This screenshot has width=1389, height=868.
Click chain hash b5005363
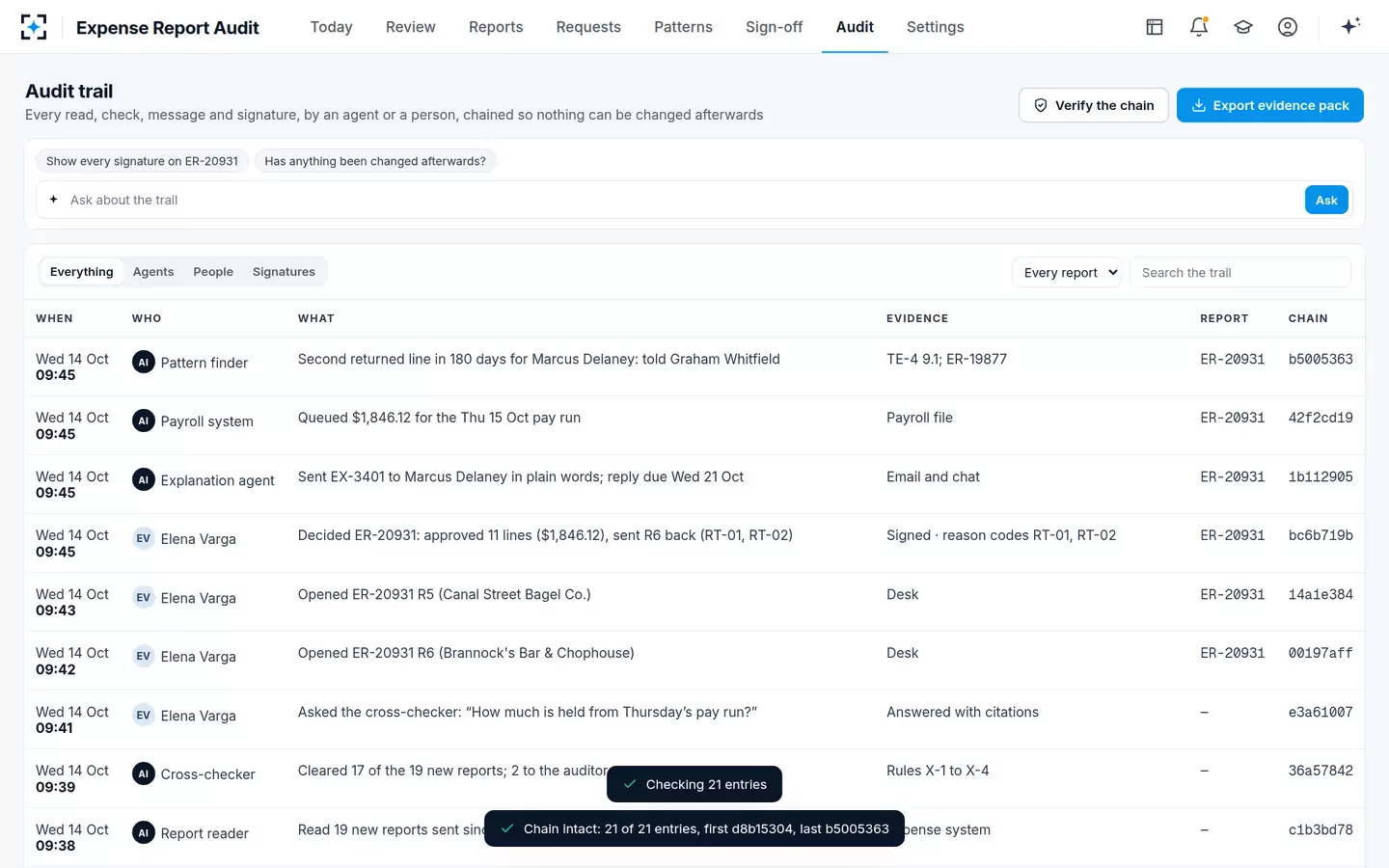point(1321,359)
